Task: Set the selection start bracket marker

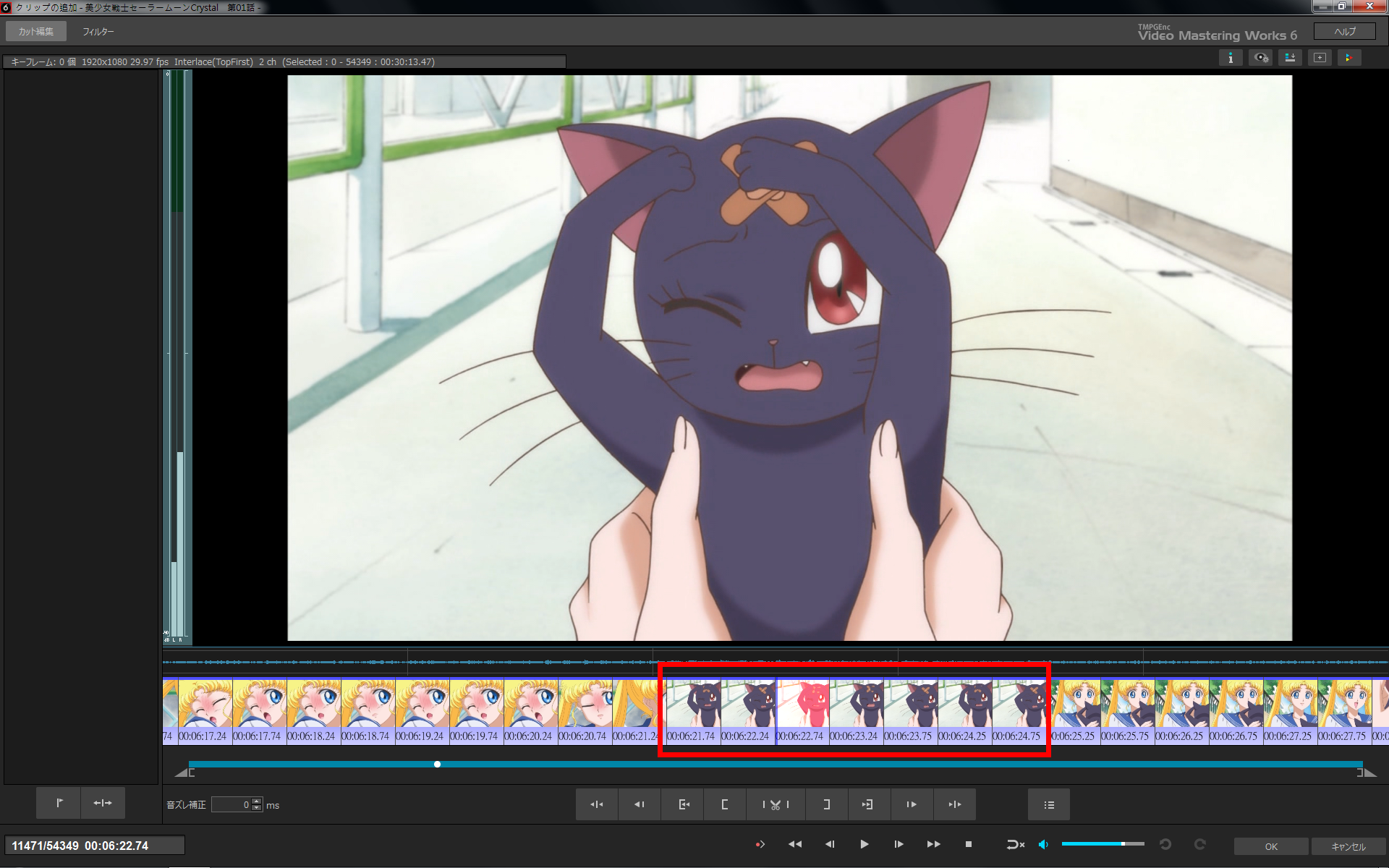Action: pos(724,804)
